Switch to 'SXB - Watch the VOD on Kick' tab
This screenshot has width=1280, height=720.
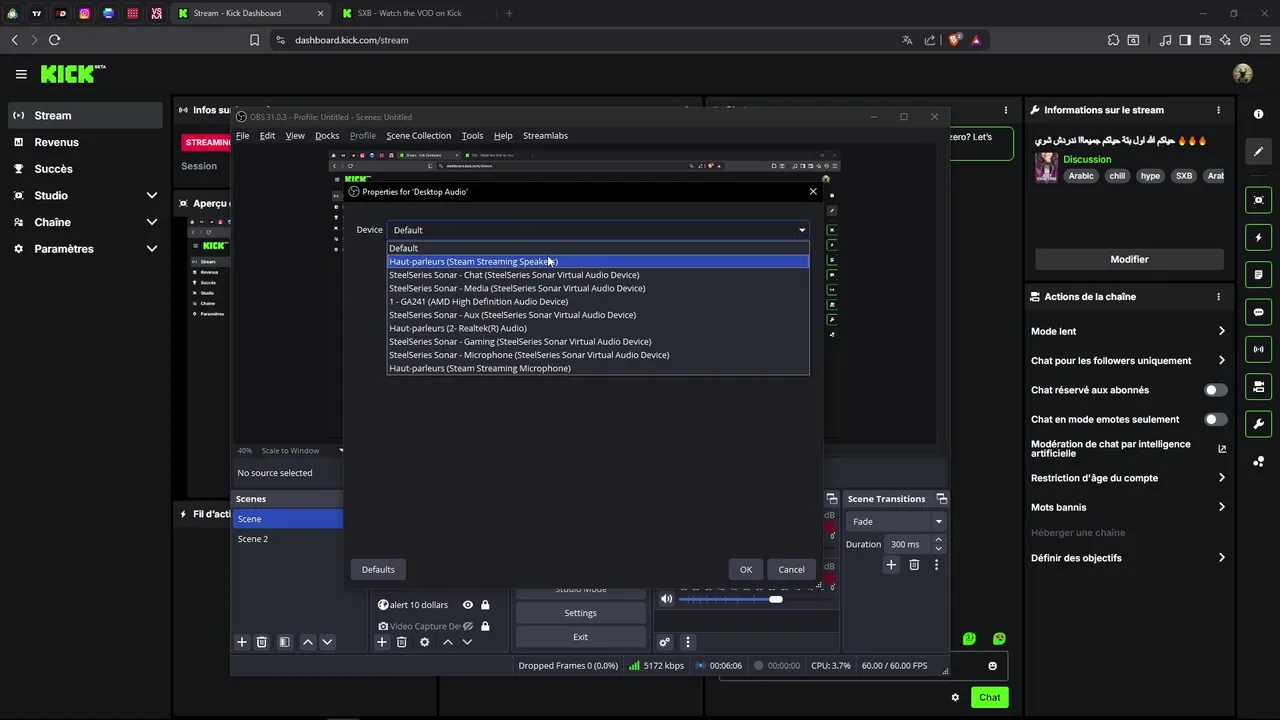(409, 13)
